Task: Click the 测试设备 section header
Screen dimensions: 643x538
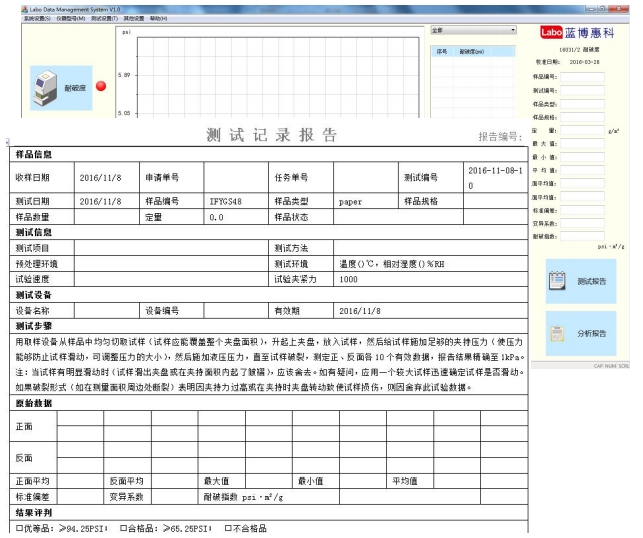Action: tap(34, 295)
